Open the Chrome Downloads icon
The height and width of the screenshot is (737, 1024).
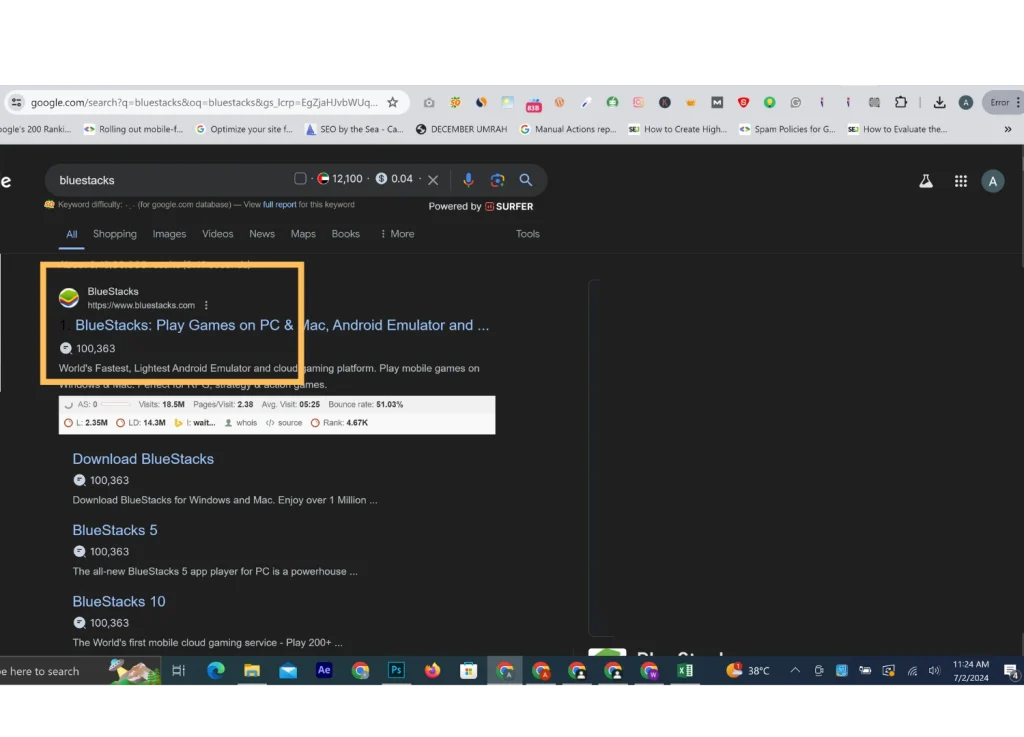tap(938, 102)
